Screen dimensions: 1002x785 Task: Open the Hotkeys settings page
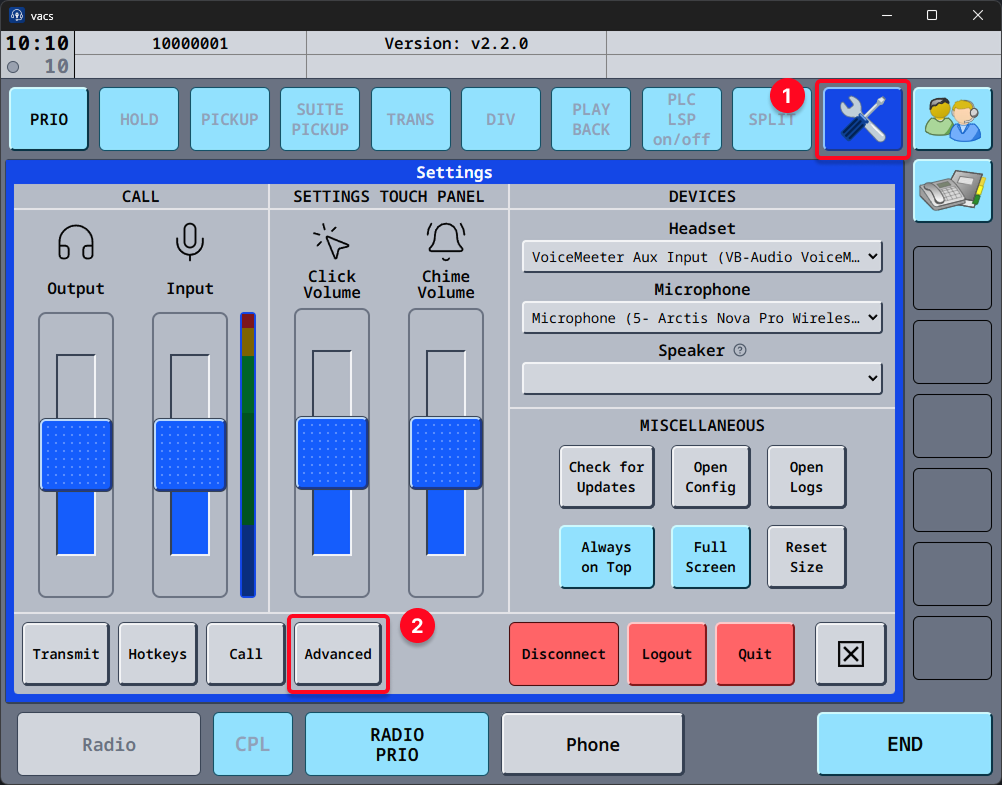(x=158, y=654)
